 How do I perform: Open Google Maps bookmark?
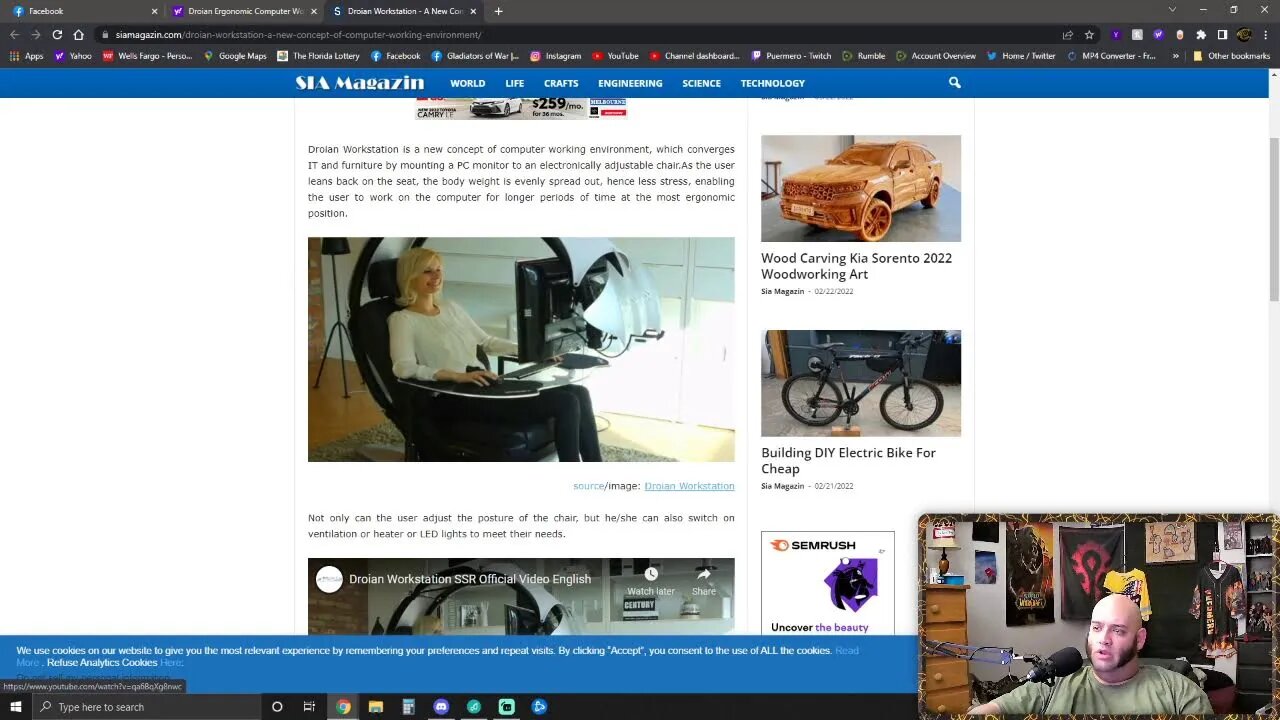pos(235,56)
